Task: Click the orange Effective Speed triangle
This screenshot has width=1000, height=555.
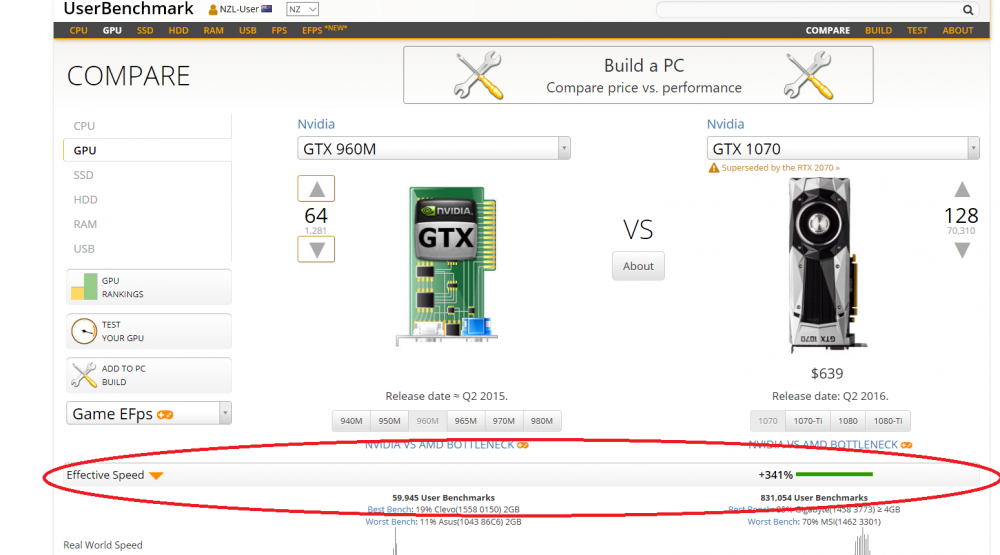Action: (x=156, y=476)
